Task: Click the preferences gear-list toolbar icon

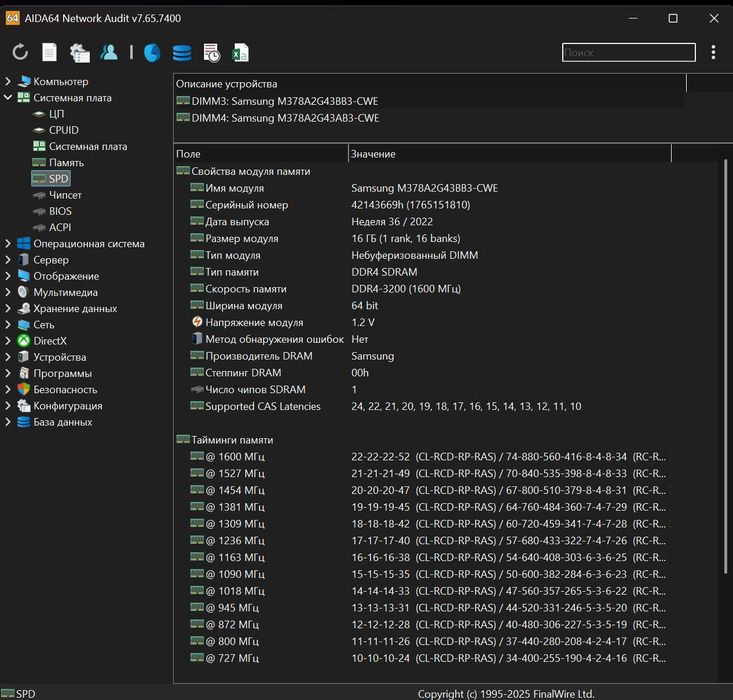Action: (79, 53)
